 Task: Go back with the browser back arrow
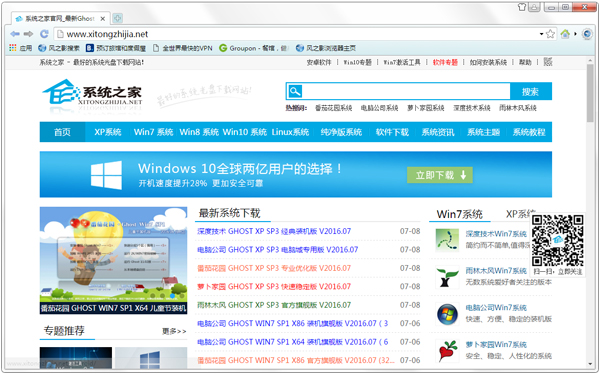[15, 34]
